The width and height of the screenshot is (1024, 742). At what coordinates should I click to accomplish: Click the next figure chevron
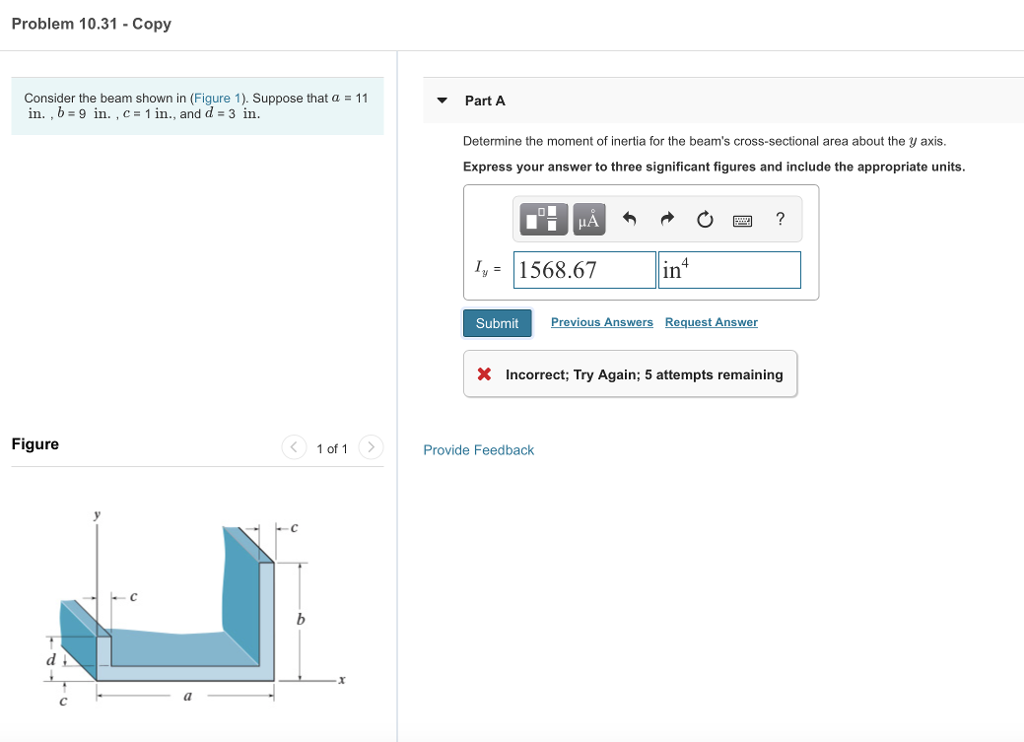click(370, 448)
